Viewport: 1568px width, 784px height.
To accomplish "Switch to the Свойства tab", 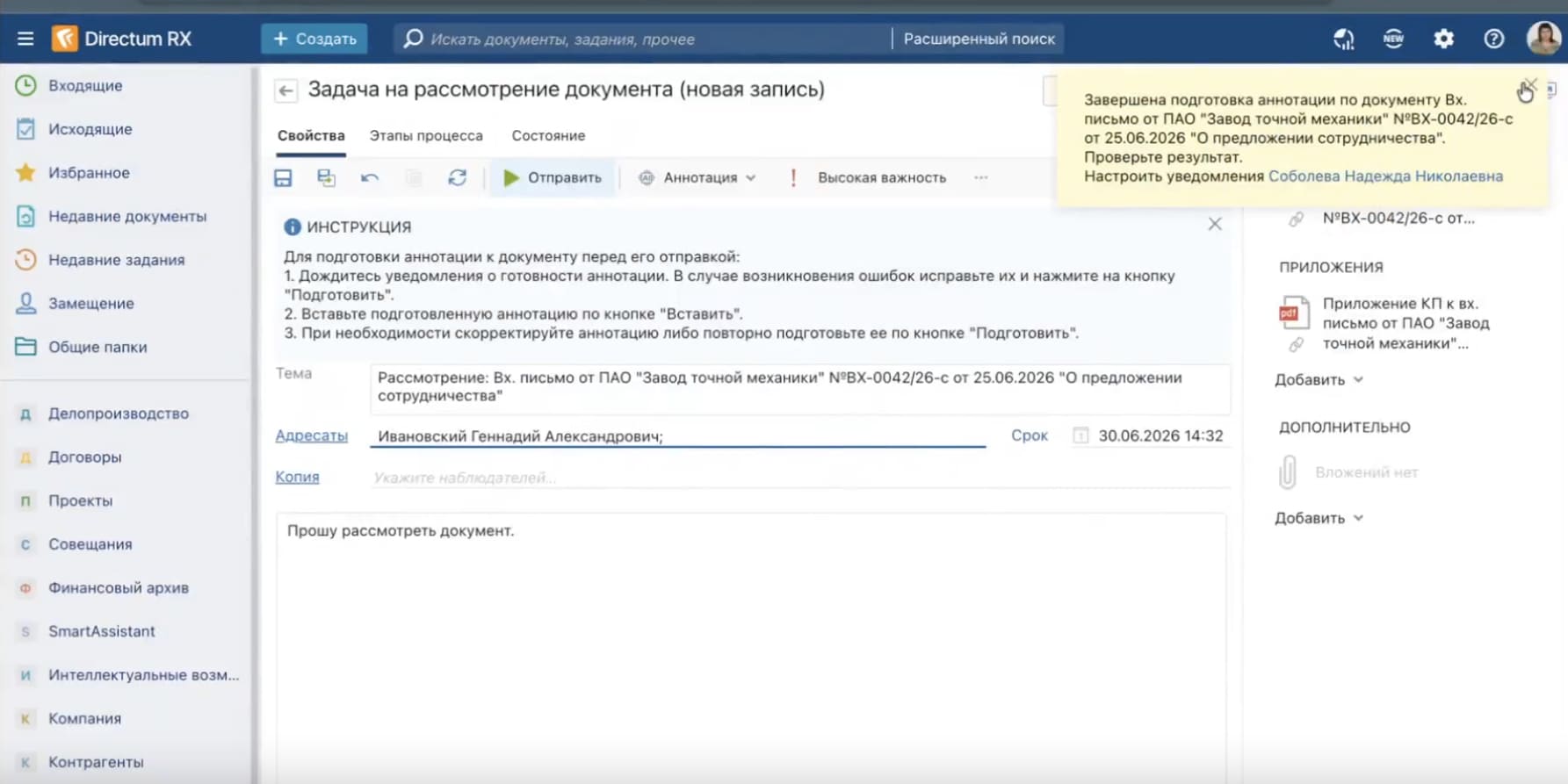I will [x=311, y=136].
